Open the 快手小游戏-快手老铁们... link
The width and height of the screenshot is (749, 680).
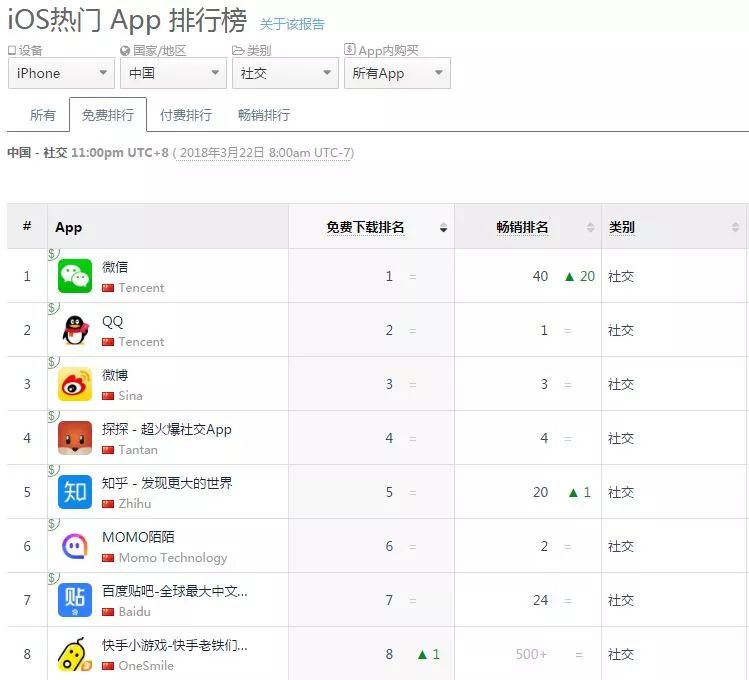[x=175, y=645]
